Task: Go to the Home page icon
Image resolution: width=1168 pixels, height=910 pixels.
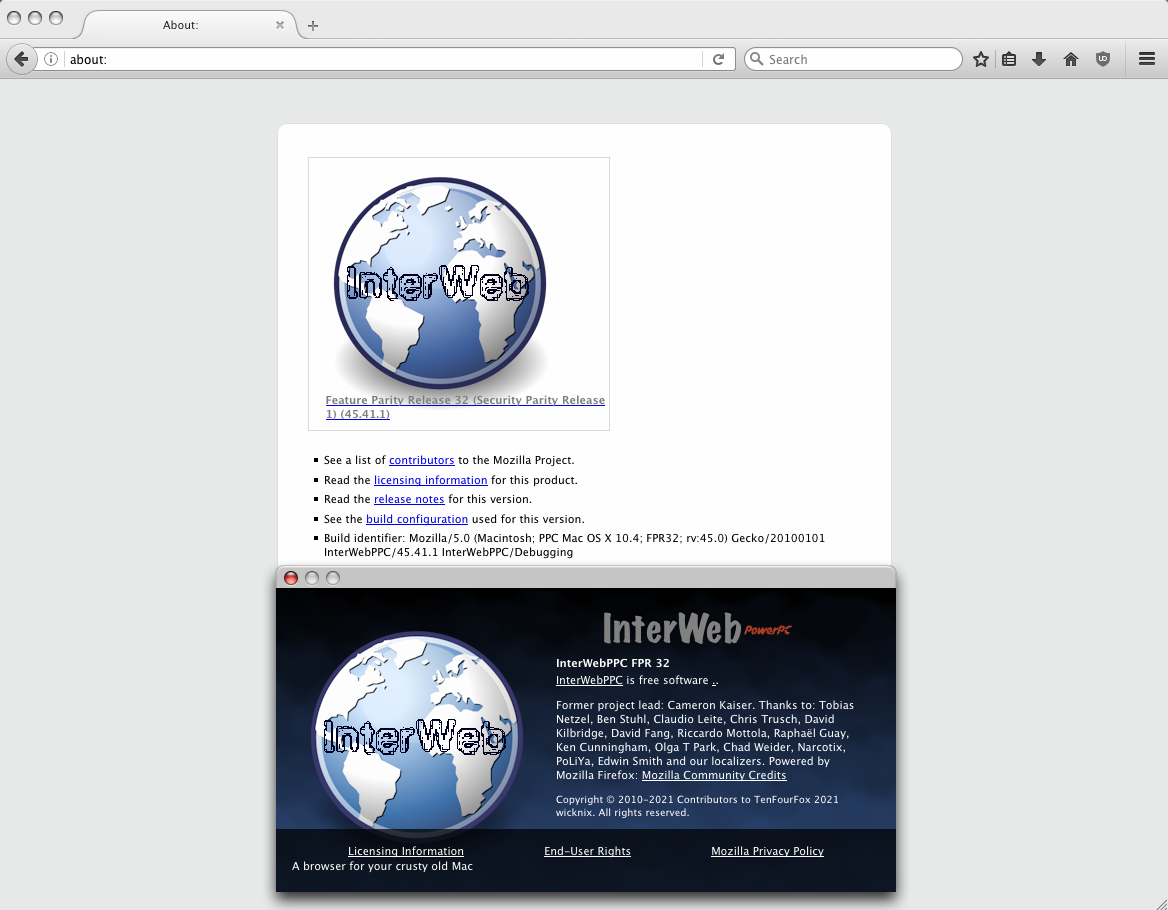Action: 1070,59
